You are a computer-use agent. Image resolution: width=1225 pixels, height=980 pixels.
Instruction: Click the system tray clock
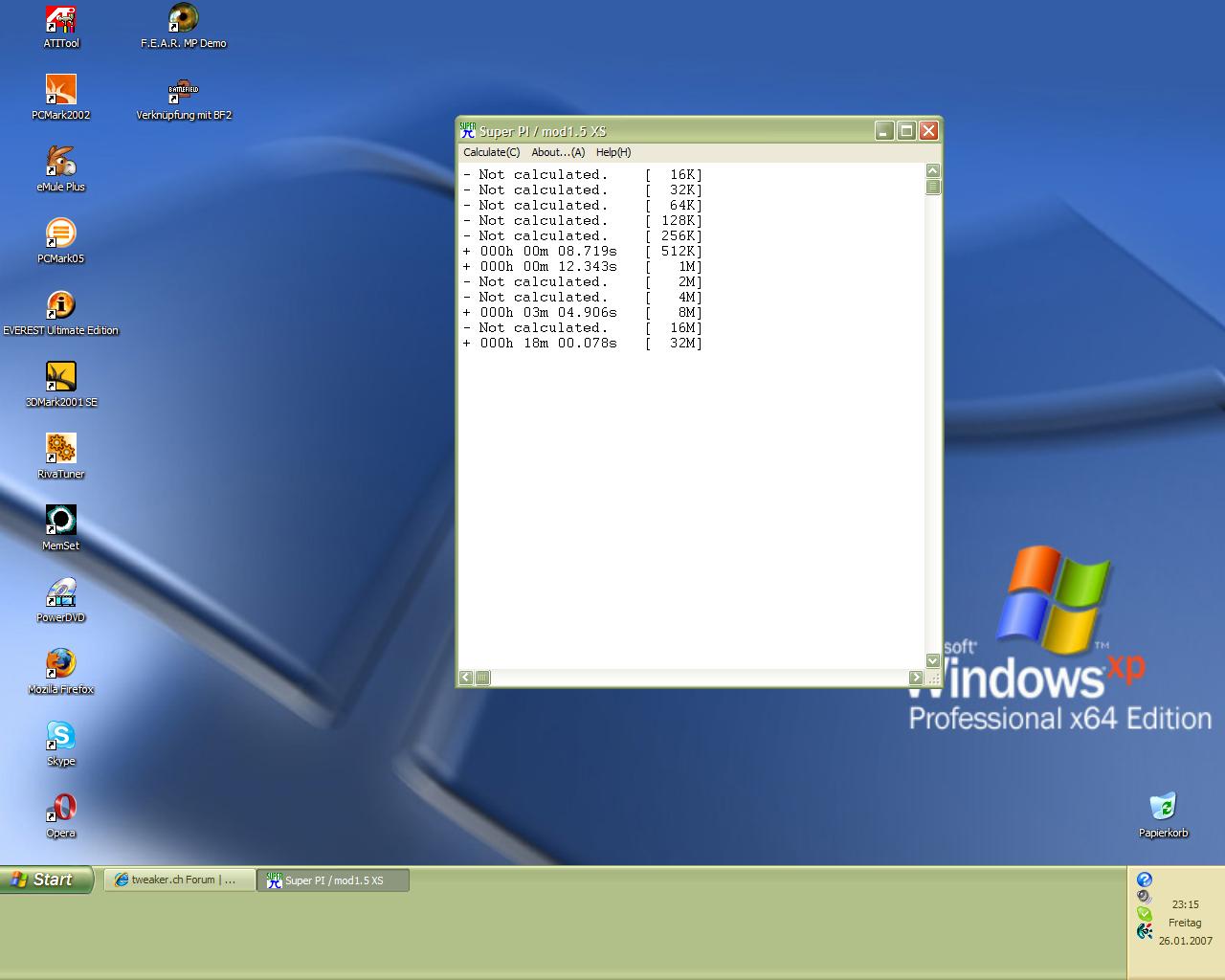pos(1185,904)
